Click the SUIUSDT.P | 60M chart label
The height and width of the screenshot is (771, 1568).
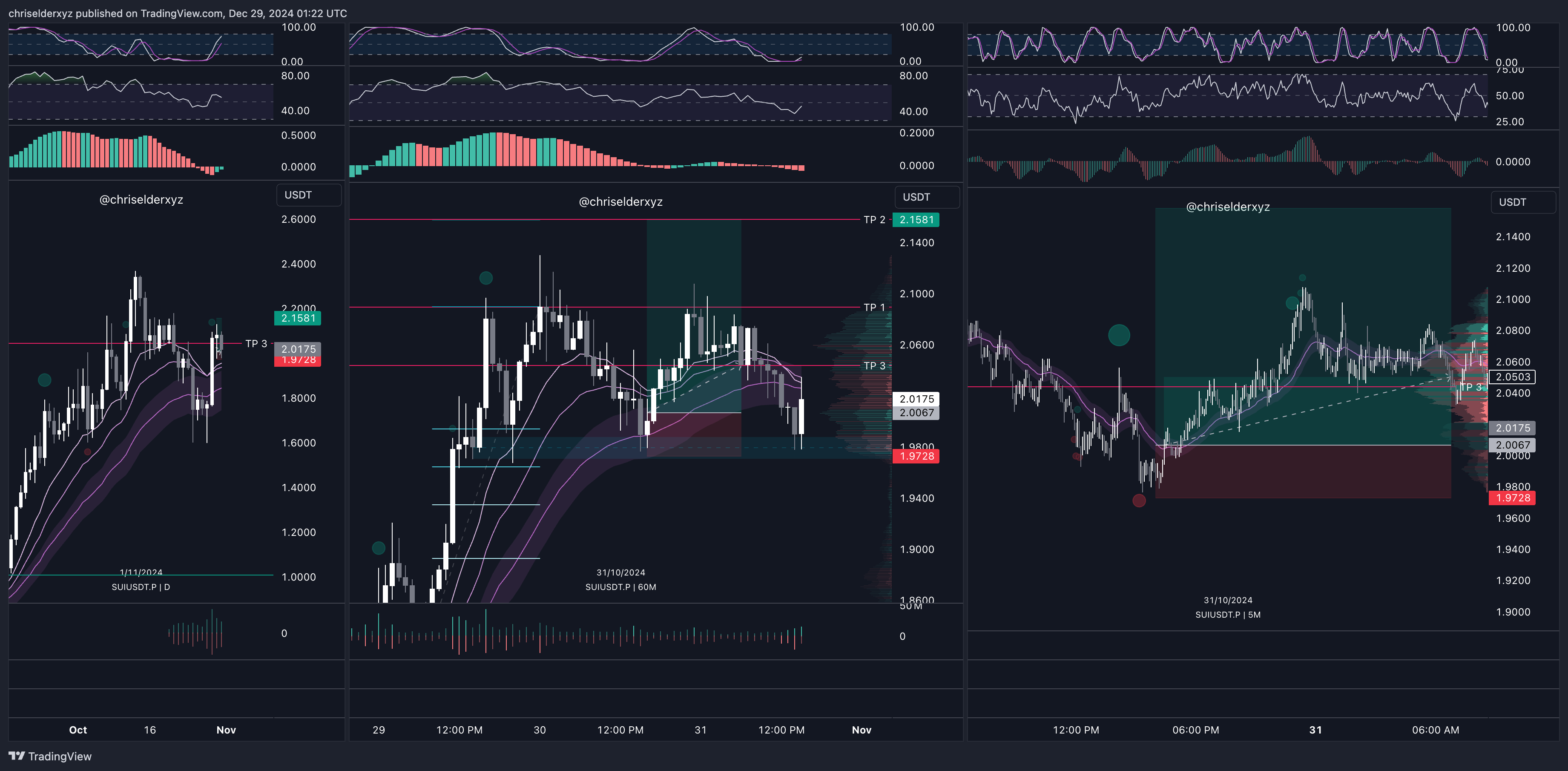620,587
